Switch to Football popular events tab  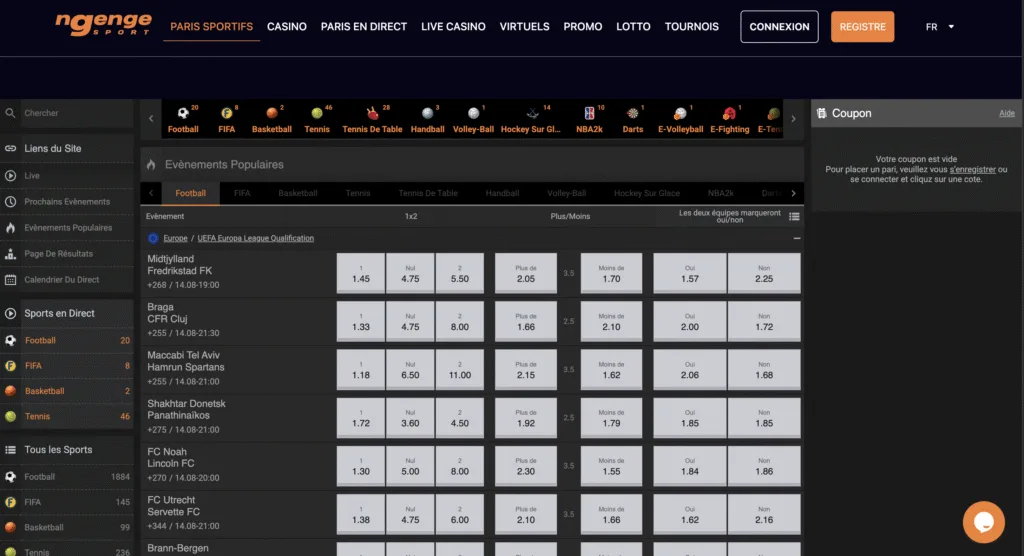pyautogui.click(x=191, y=193)
